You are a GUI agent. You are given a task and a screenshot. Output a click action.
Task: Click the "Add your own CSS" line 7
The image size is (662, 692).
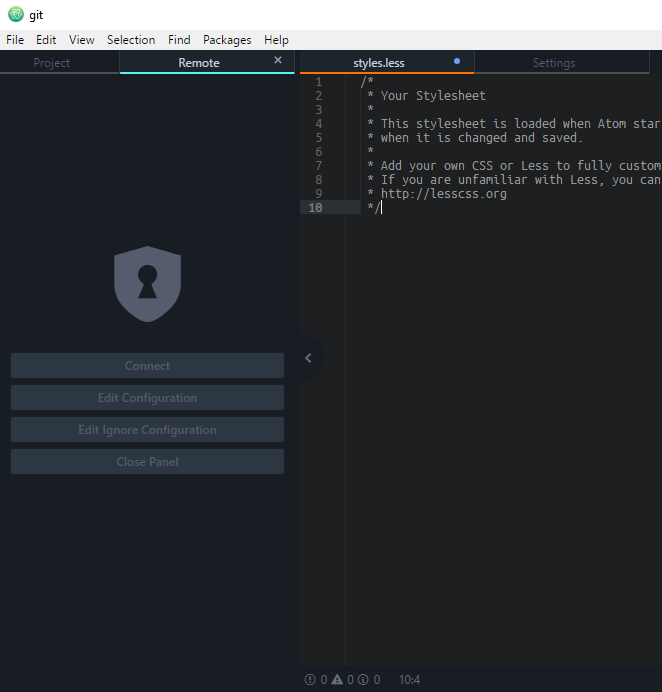(521, 165)
